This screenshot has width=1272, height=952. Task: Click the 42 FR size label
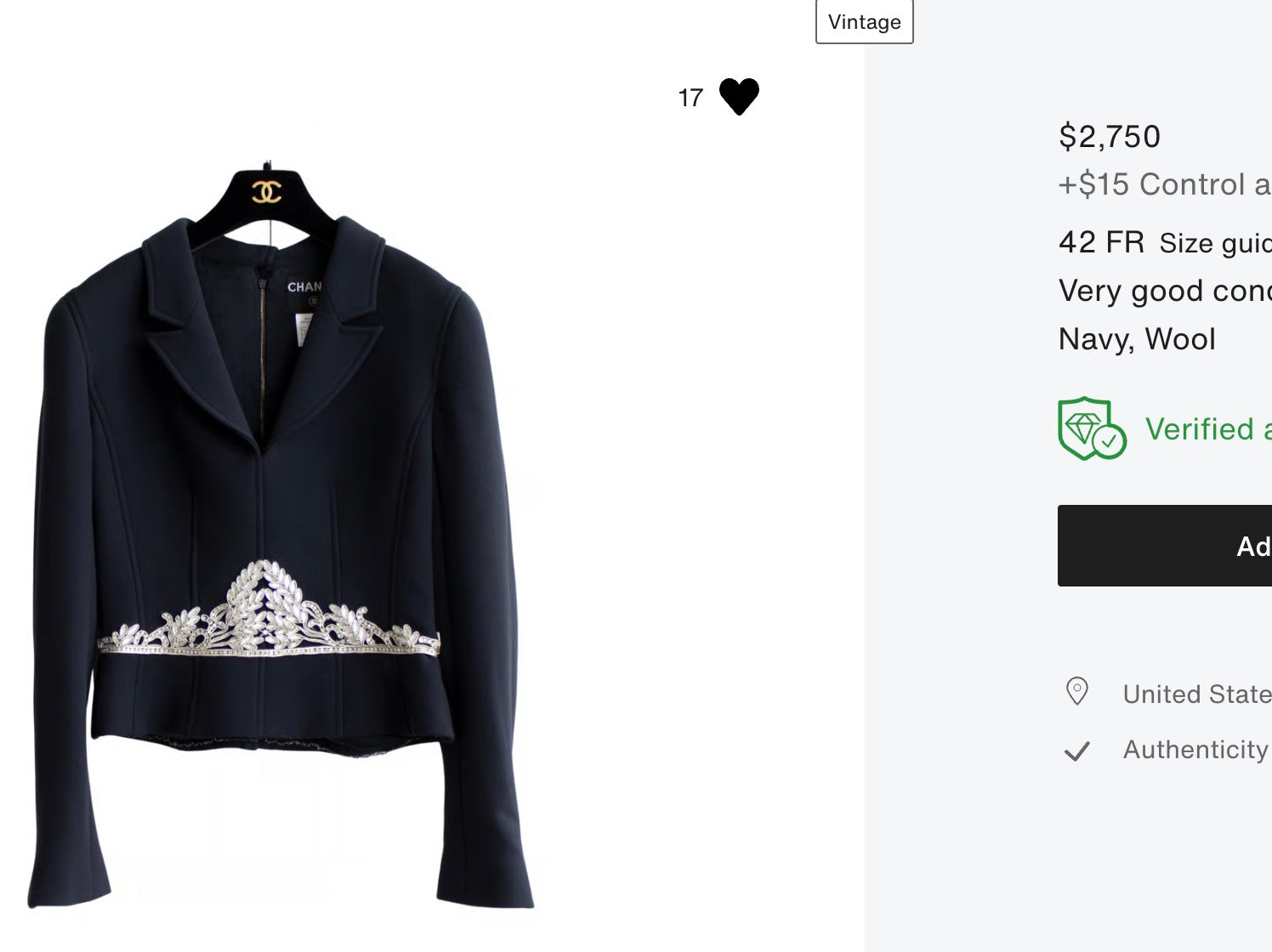point(1101,242)
